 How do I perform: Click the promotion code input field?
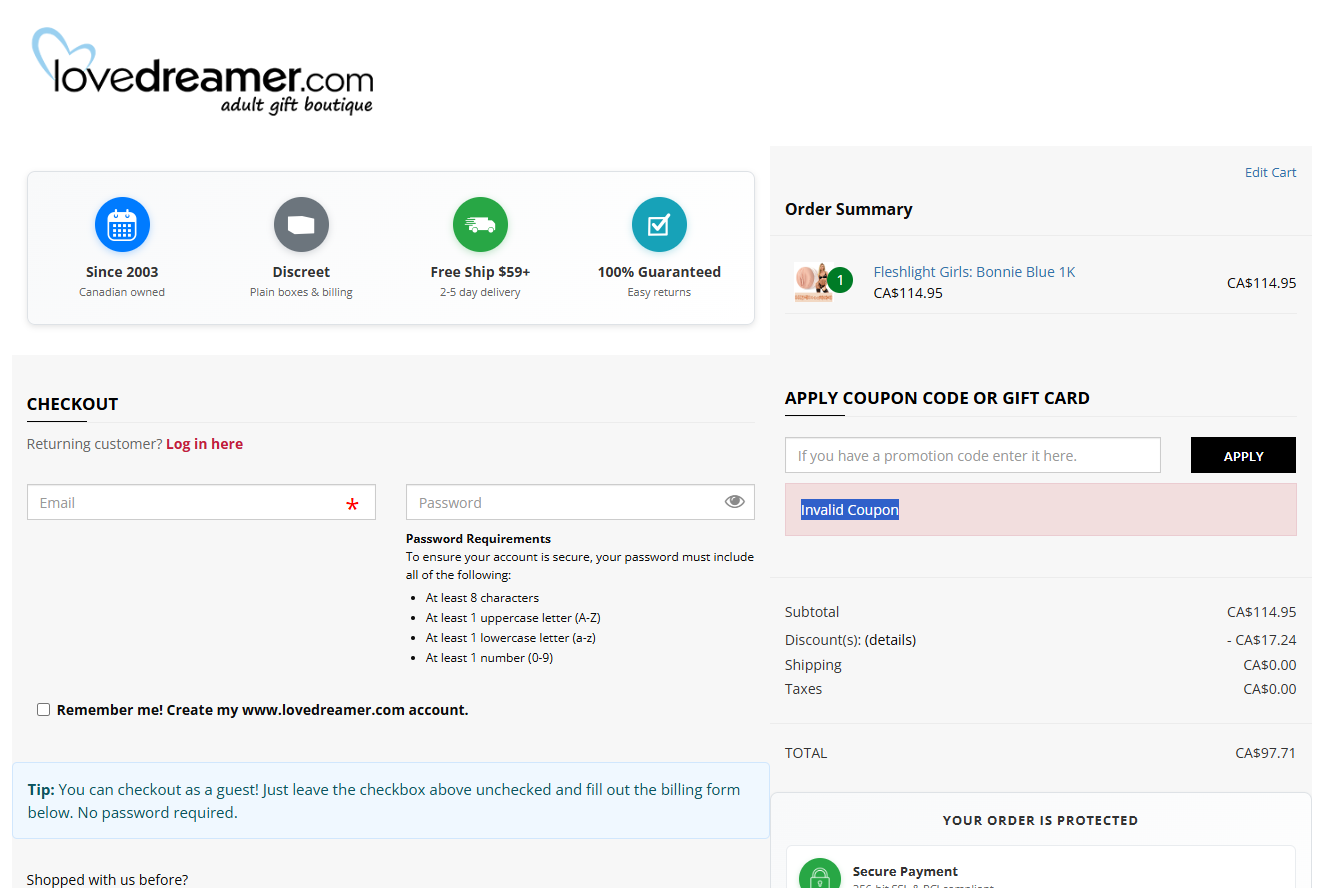point(973,455)
